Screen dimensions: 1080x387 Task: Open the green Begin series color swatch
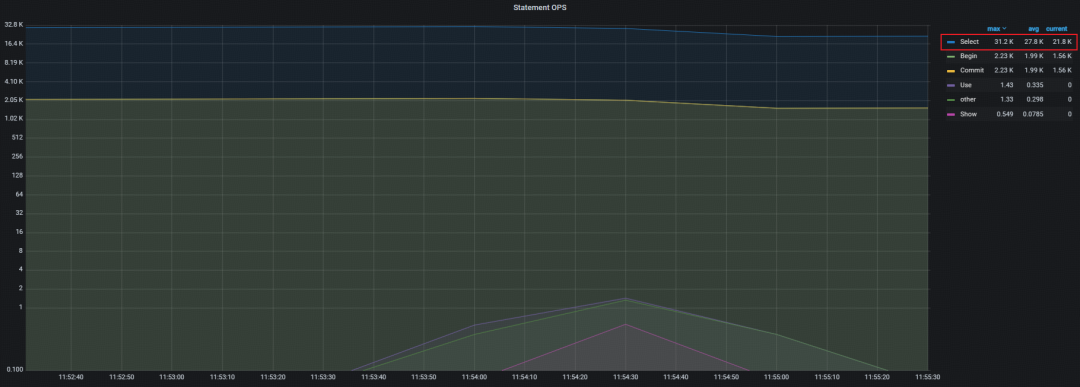point(951,56)
